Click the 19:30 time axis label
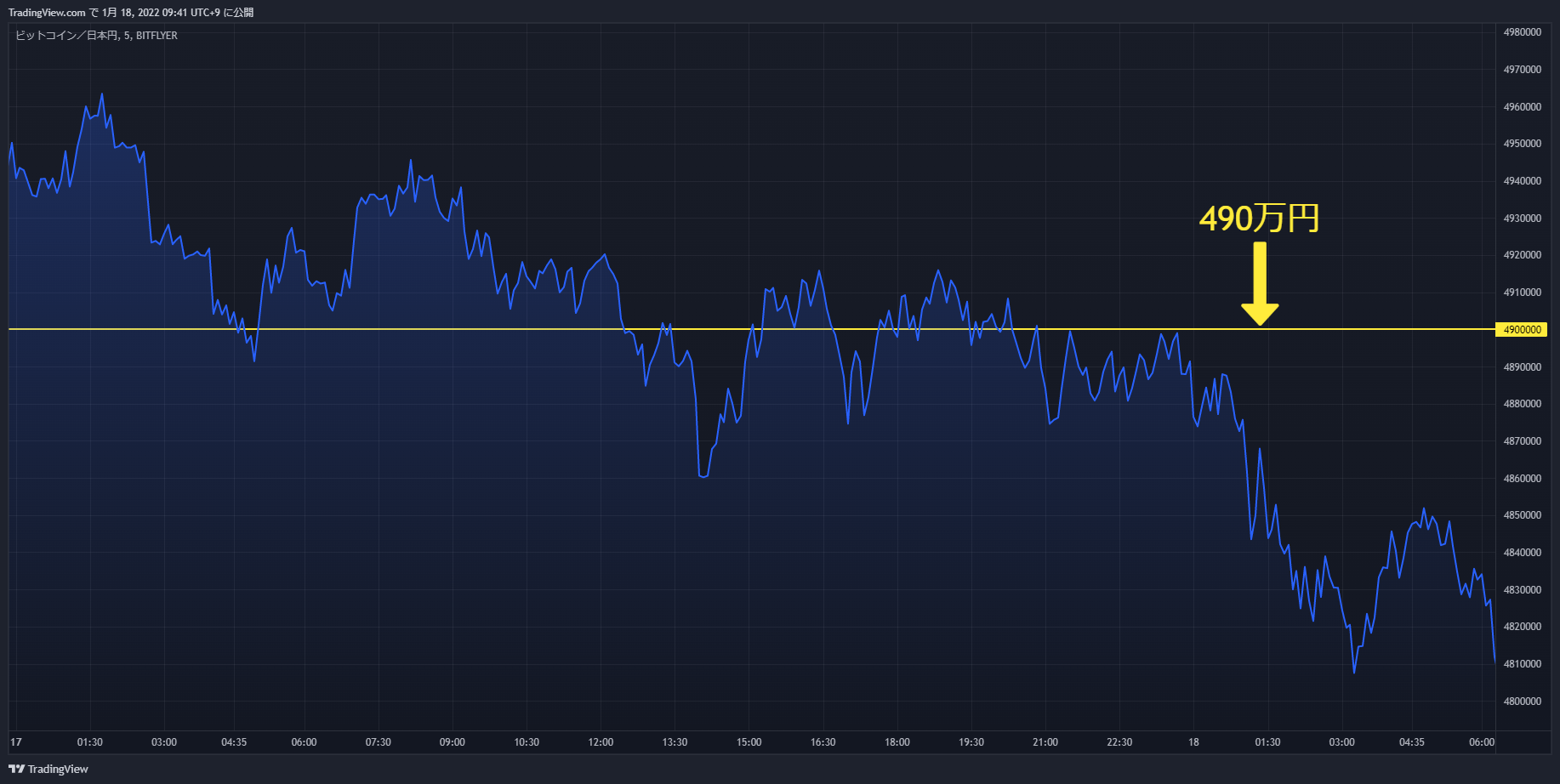The image size is (1560, 784). click(x=971, y=742)
